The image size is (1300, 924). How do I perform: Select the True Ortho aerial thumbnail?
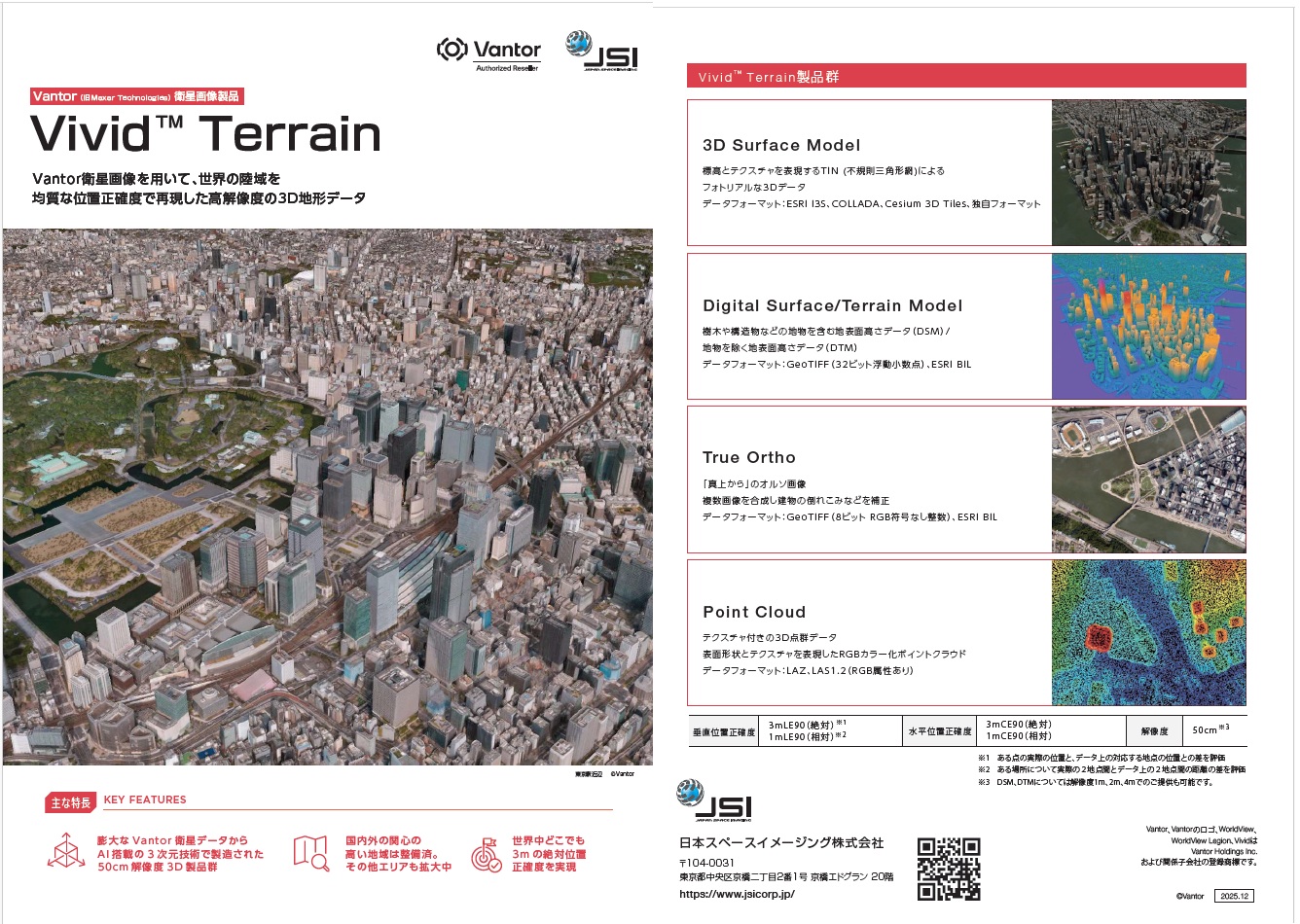point(1148,480)
